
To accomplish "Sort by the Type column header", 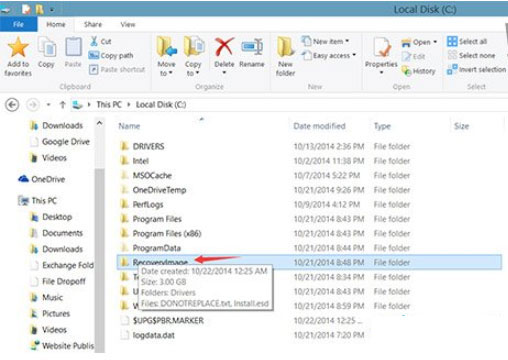I will point(382,126).
